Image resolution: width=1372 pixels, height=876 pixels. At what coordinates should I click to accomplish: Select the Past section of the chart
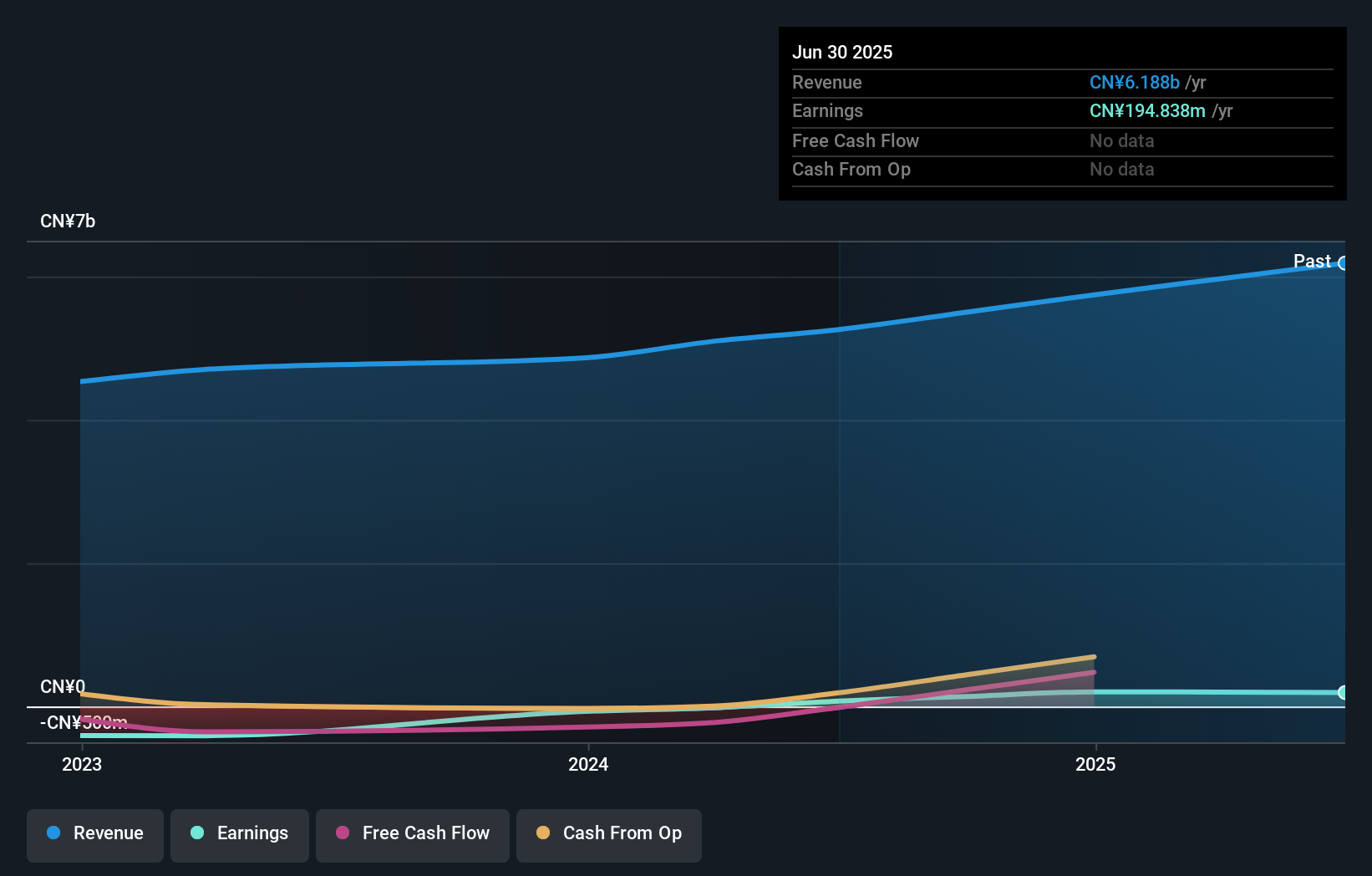tap(1086, 485)
